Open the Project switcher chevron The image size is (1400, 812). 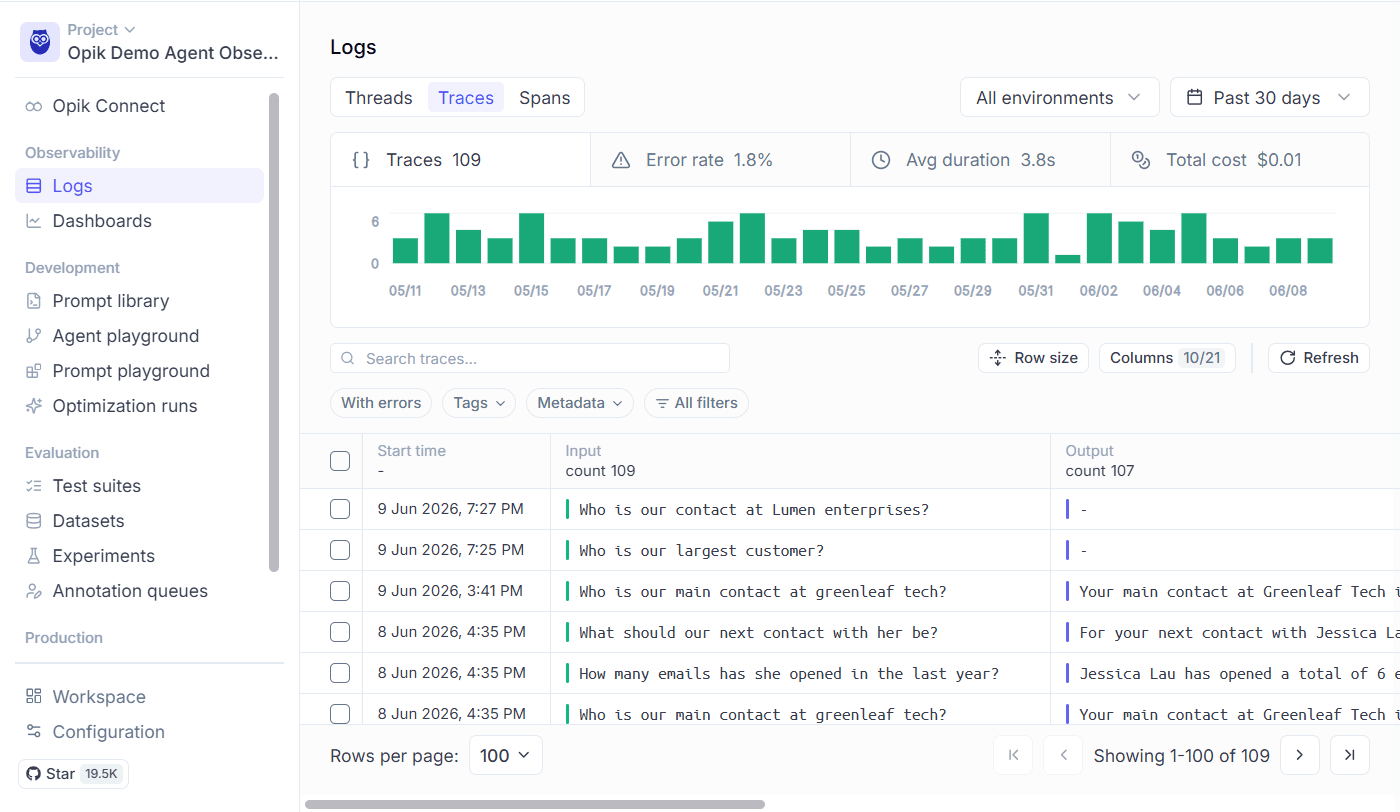tap(130, 30)
